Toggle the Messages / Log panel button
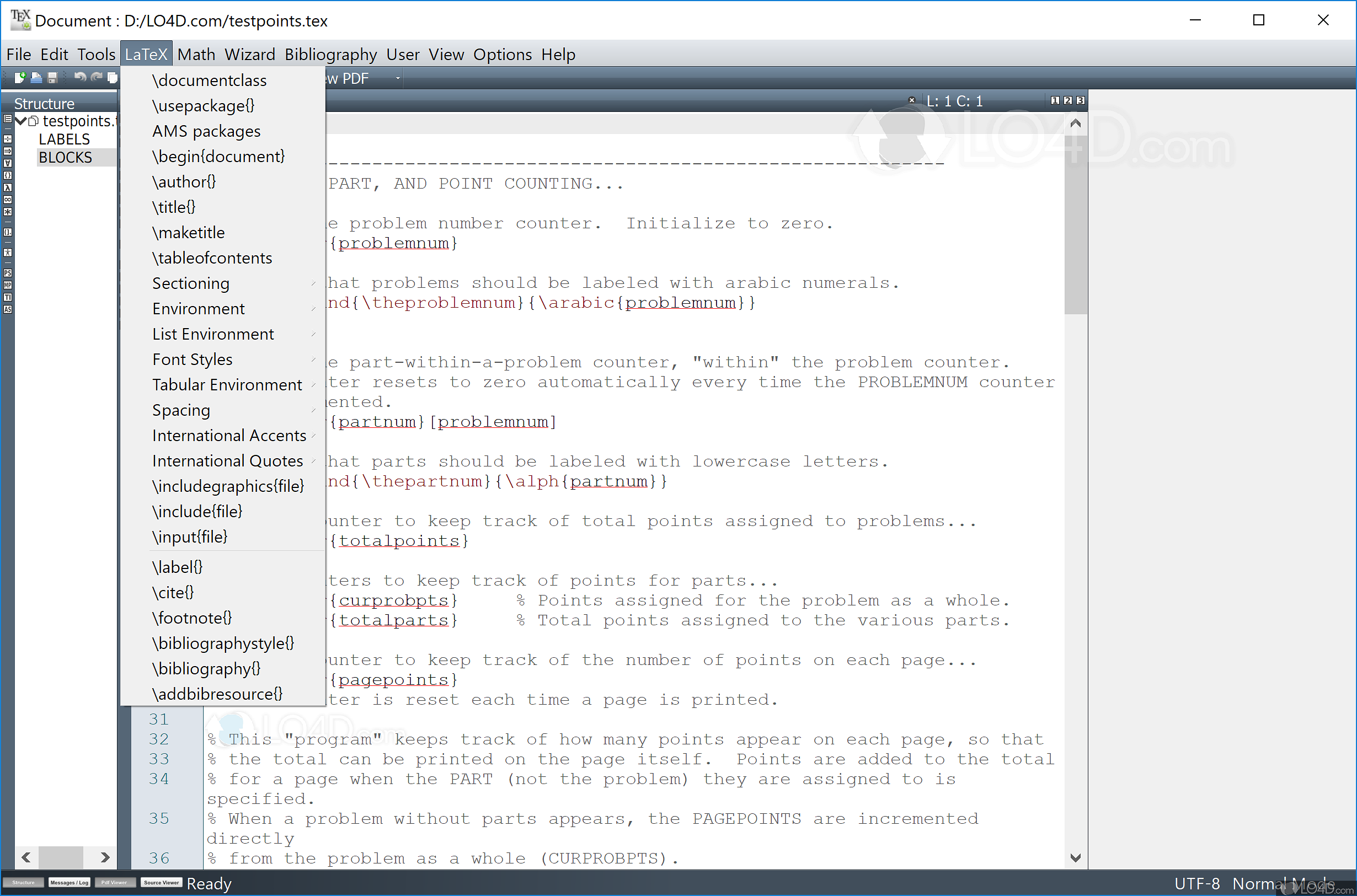 69,883
